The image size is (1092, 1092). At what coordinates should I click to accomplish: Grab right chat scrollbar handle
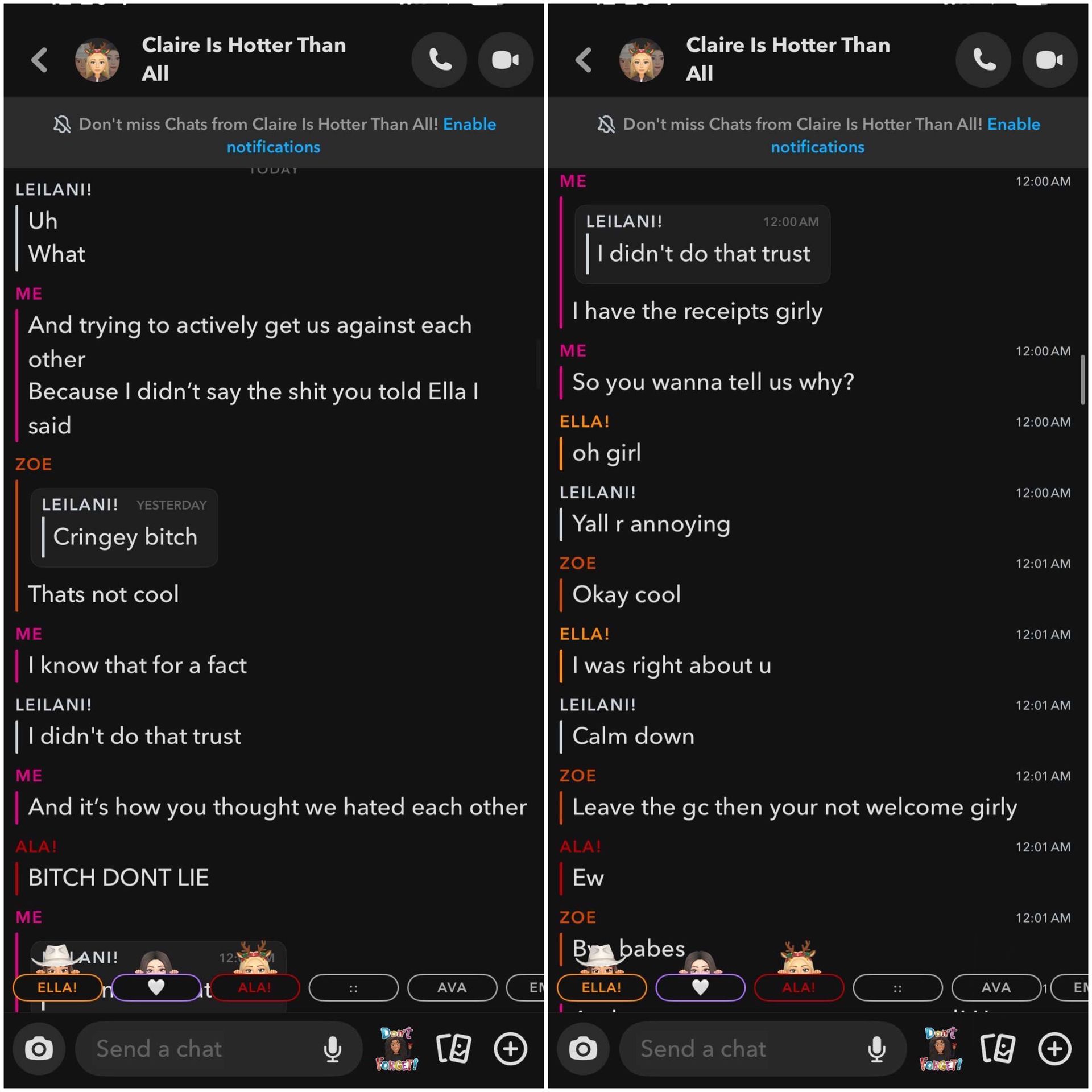coord(1082,379)
